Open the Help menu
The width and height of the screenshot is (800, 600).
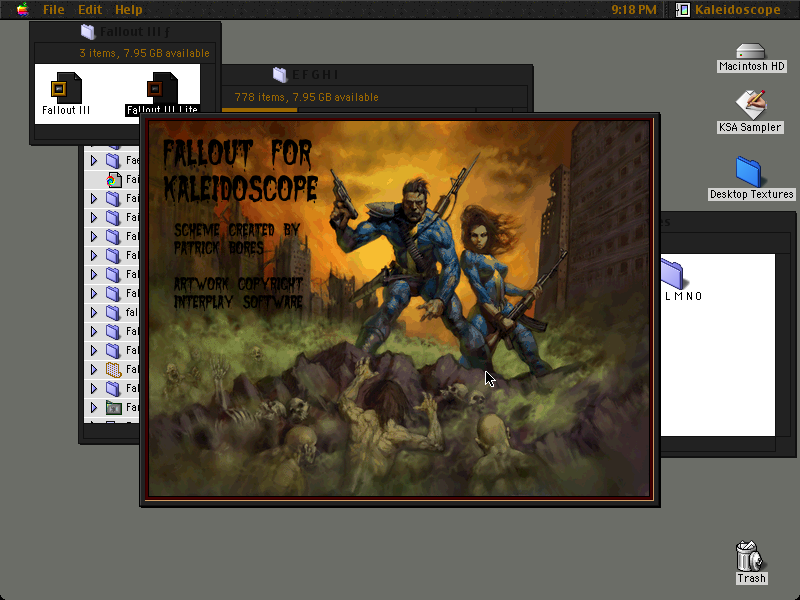(129, 10)
